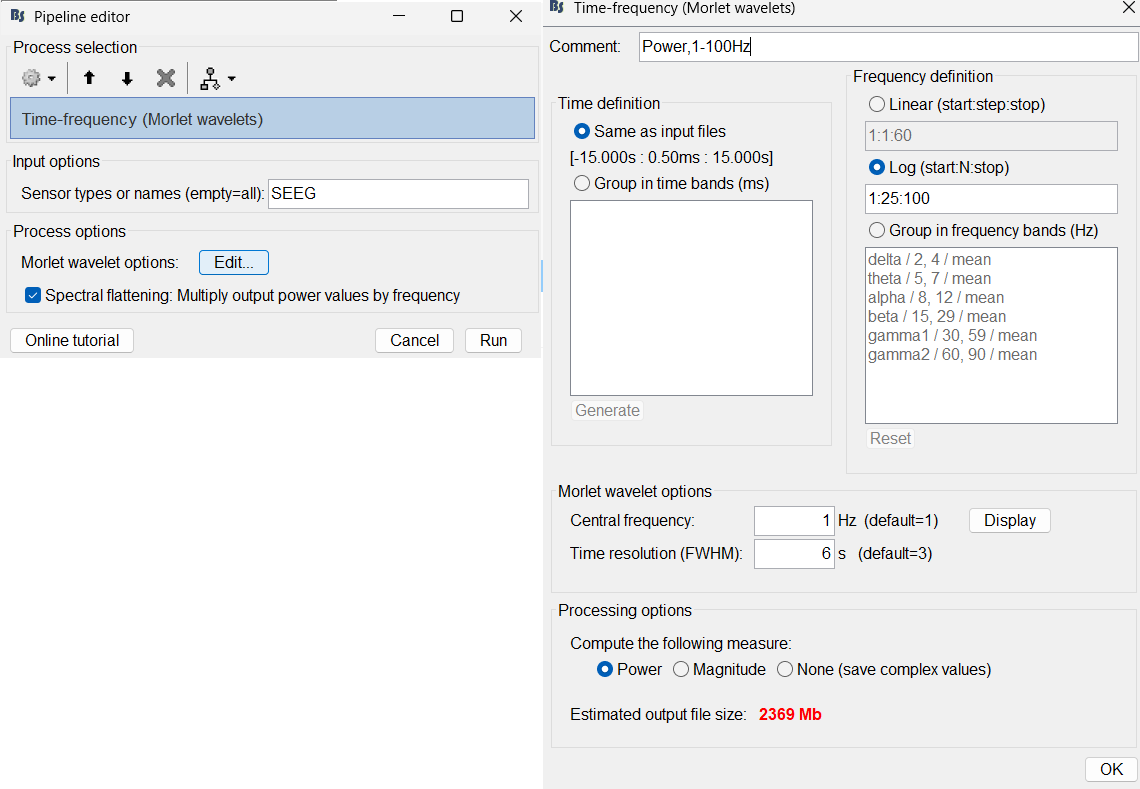Viewport: 1140px width, 789px height.
Task: Toggle the Spectral flattening checkbox
Action: tap(33, 295)
